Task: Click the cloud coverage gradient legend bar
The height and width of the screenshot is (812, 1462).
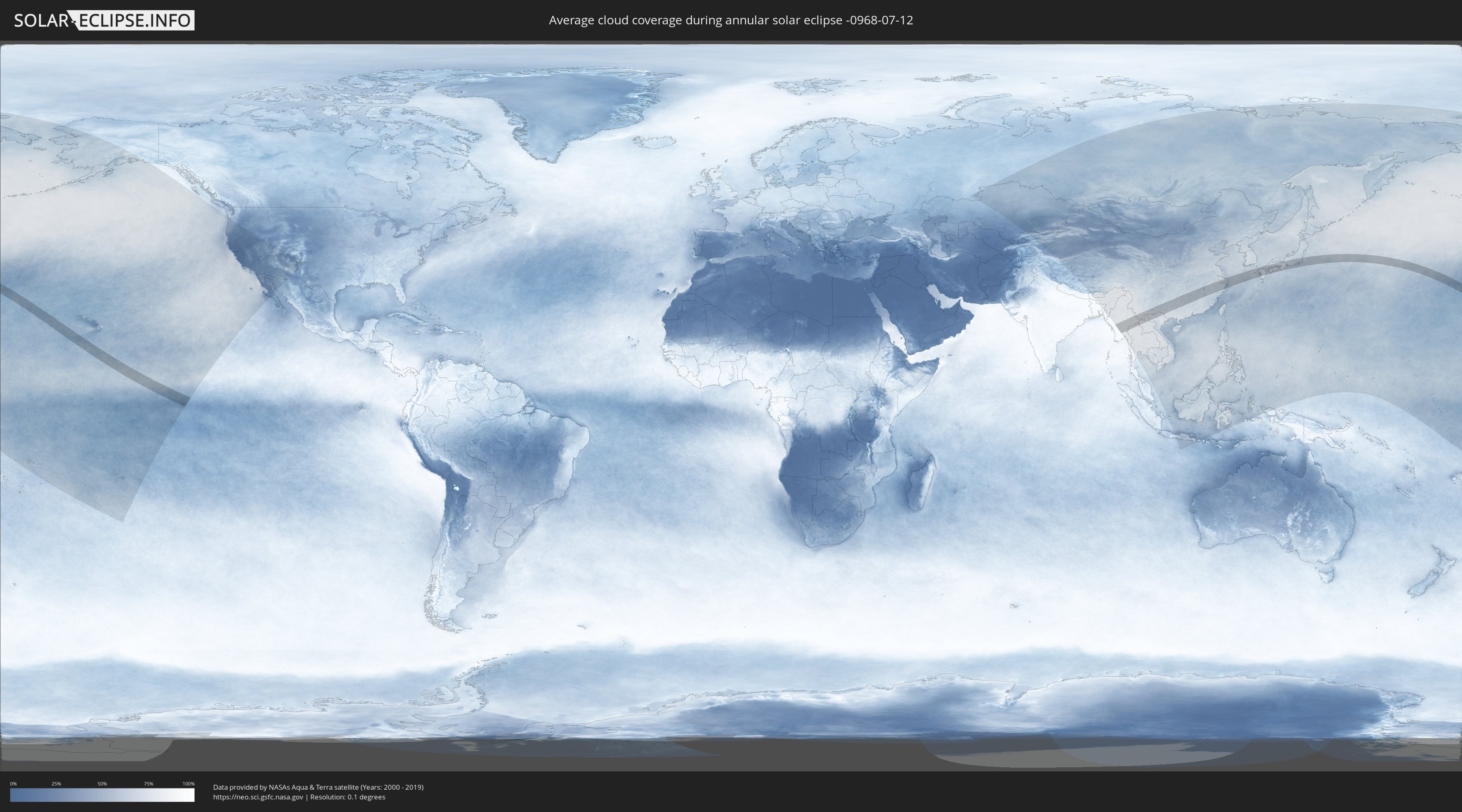Action: click(x=102, y=795)
